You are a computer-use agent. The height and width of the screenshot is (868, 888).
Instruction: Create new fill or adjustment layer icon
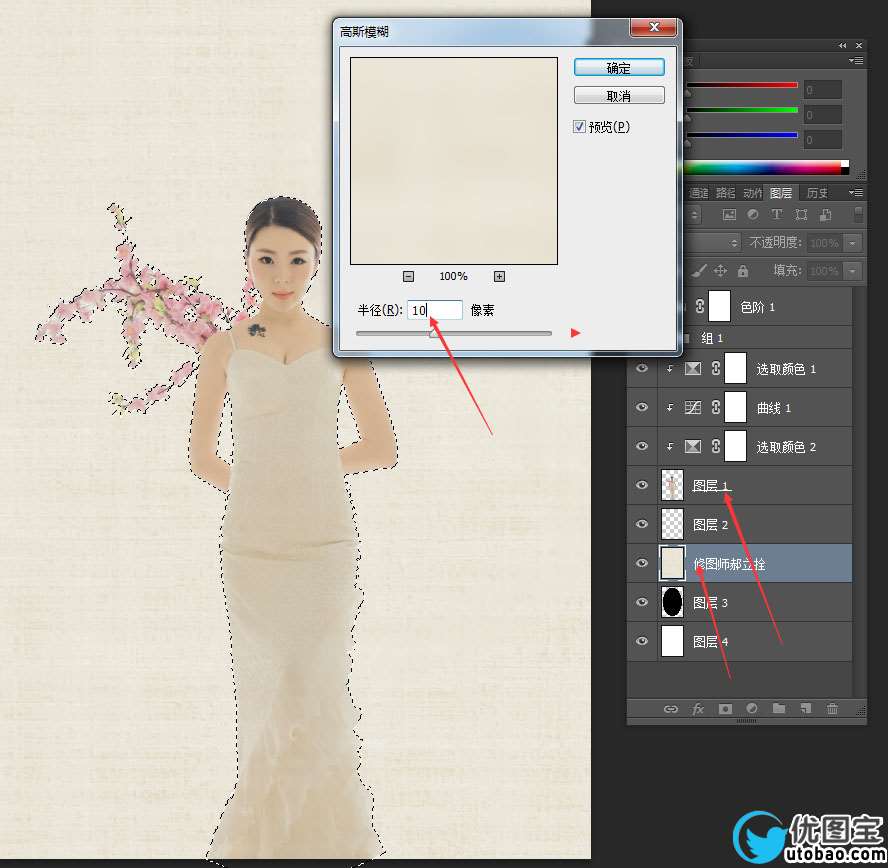tap(752, 708)
